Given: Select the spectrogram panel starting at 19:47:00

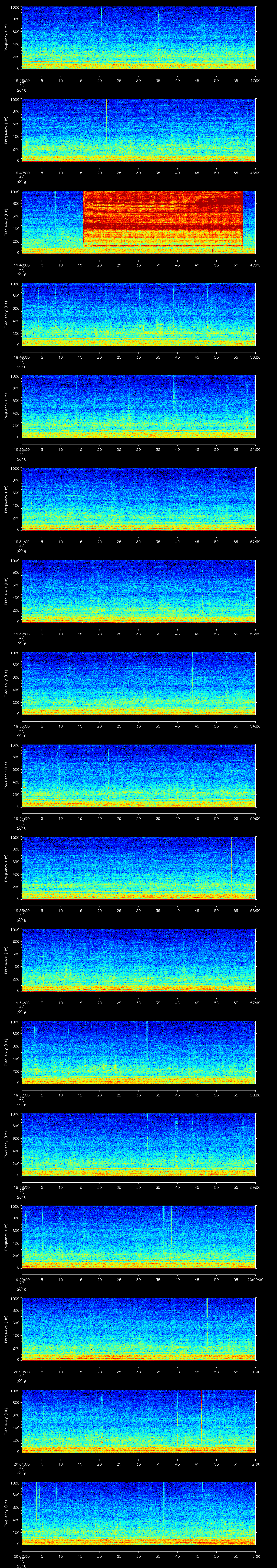Looking at the screenshot, I should pyautogui.click(x=138, y=130).
